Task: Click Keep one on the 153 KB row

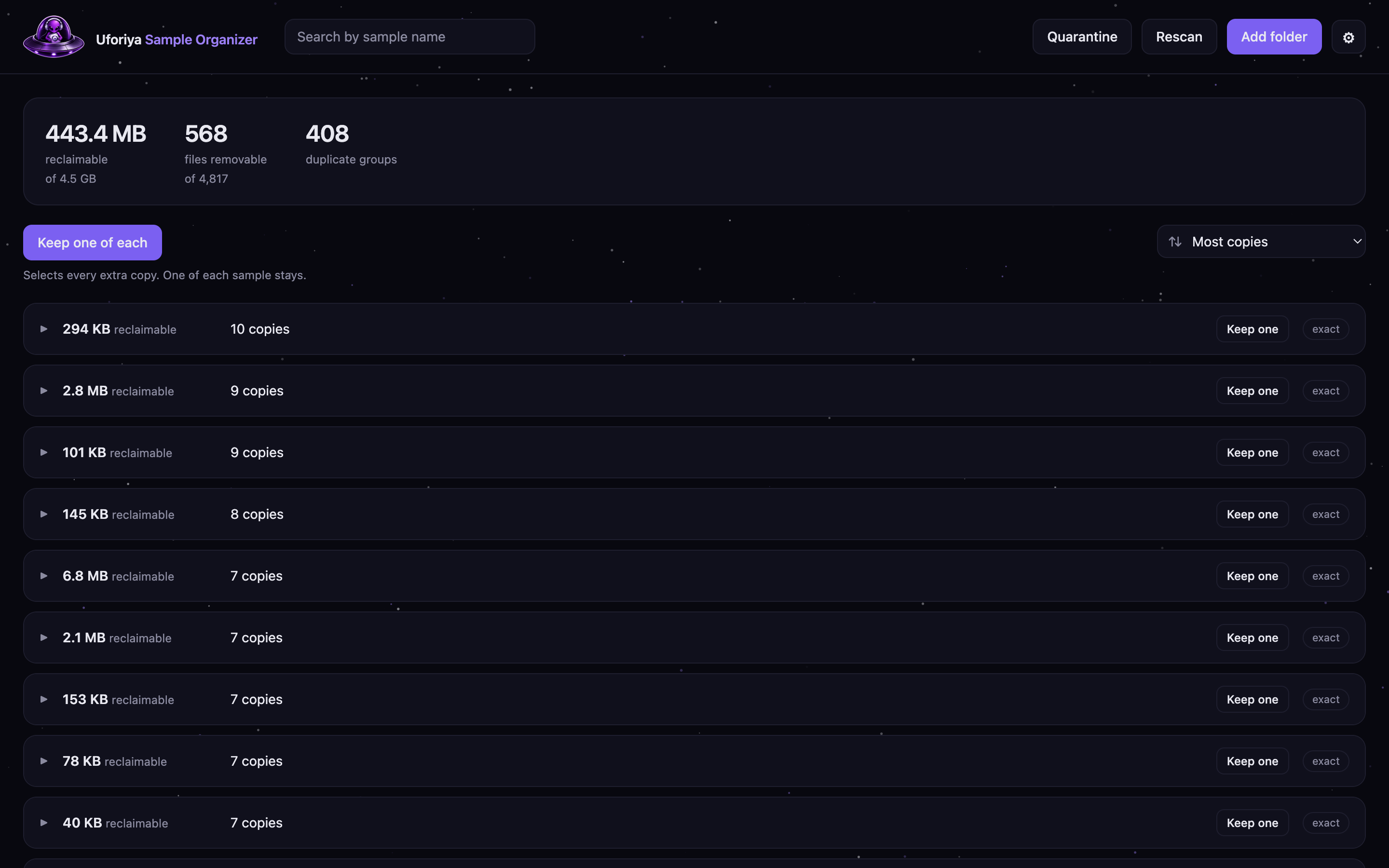Action: (x=1253, y=699)
